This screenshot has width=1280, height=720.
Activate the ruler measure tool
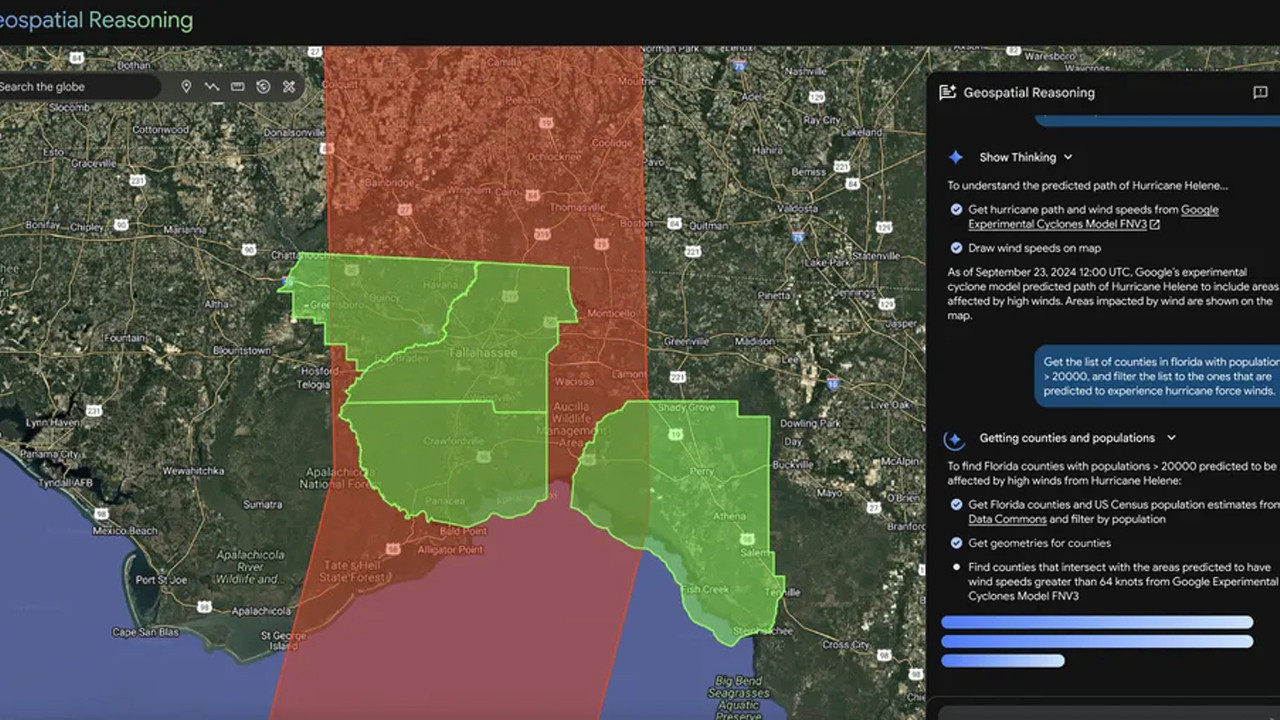(238, 87)
